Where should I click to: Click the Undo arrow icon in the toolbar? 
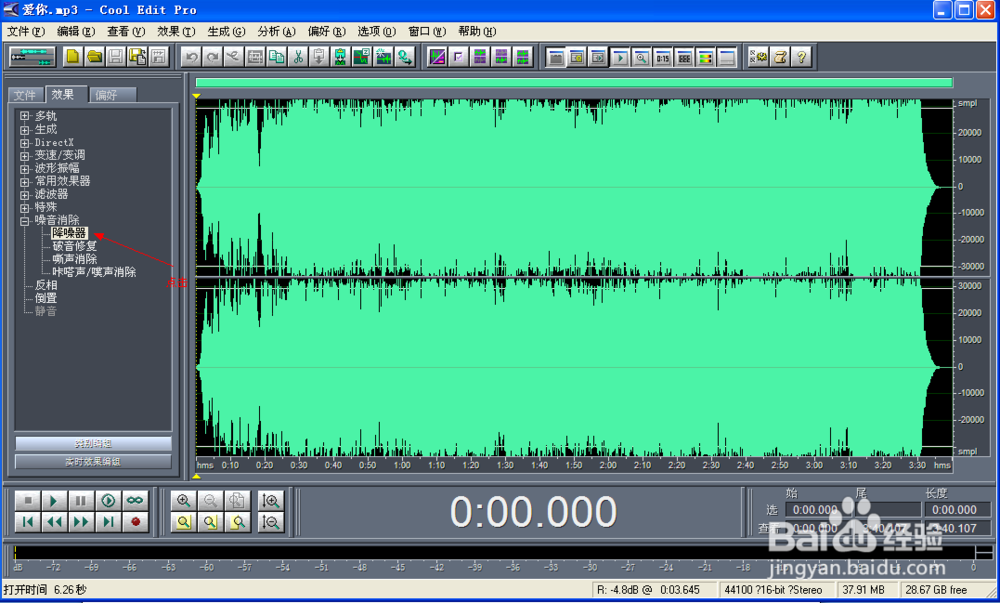pos(191,57)
